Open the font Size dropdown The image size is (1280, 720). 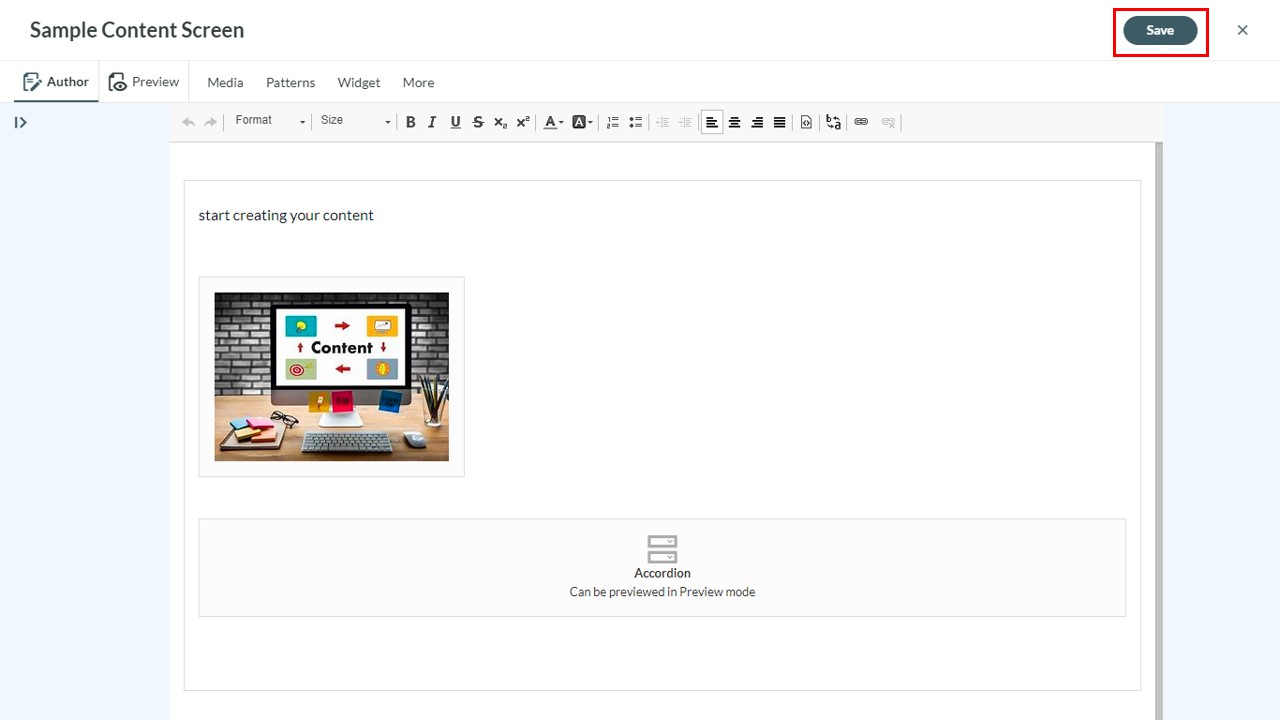tap(355, 121)
